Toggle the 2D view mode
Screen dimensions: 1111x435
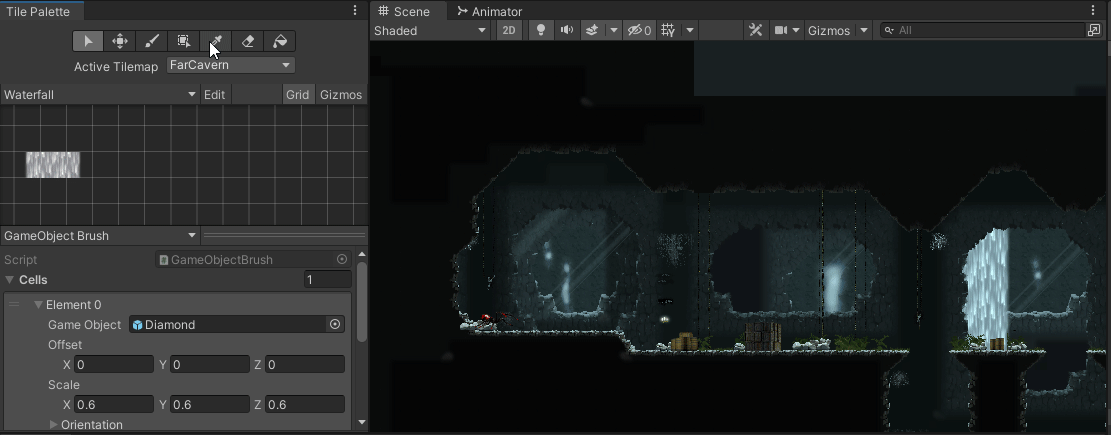(x=509, y=30)
